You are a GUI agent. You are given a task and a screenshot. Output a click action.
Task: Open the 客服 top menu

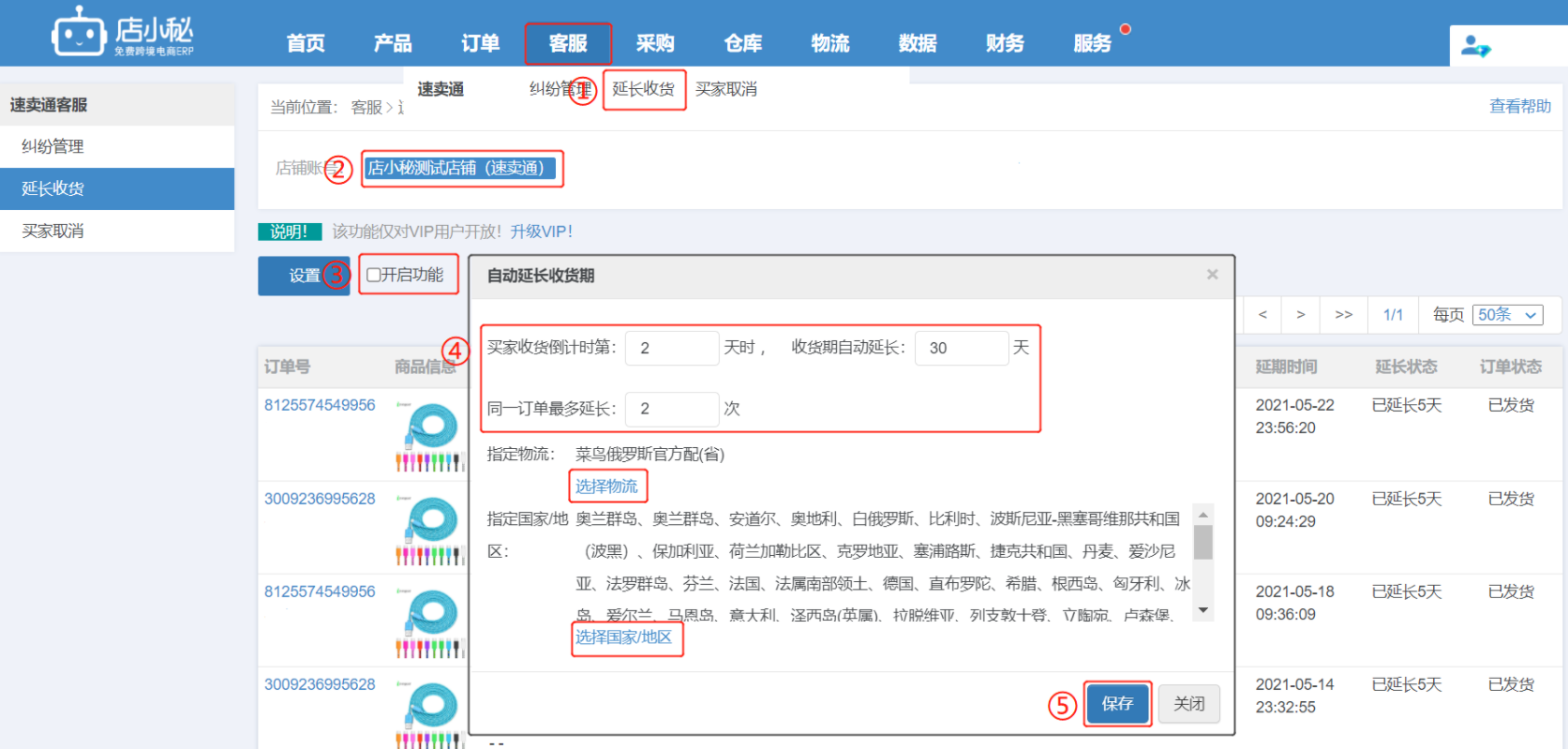pos(568,43)
